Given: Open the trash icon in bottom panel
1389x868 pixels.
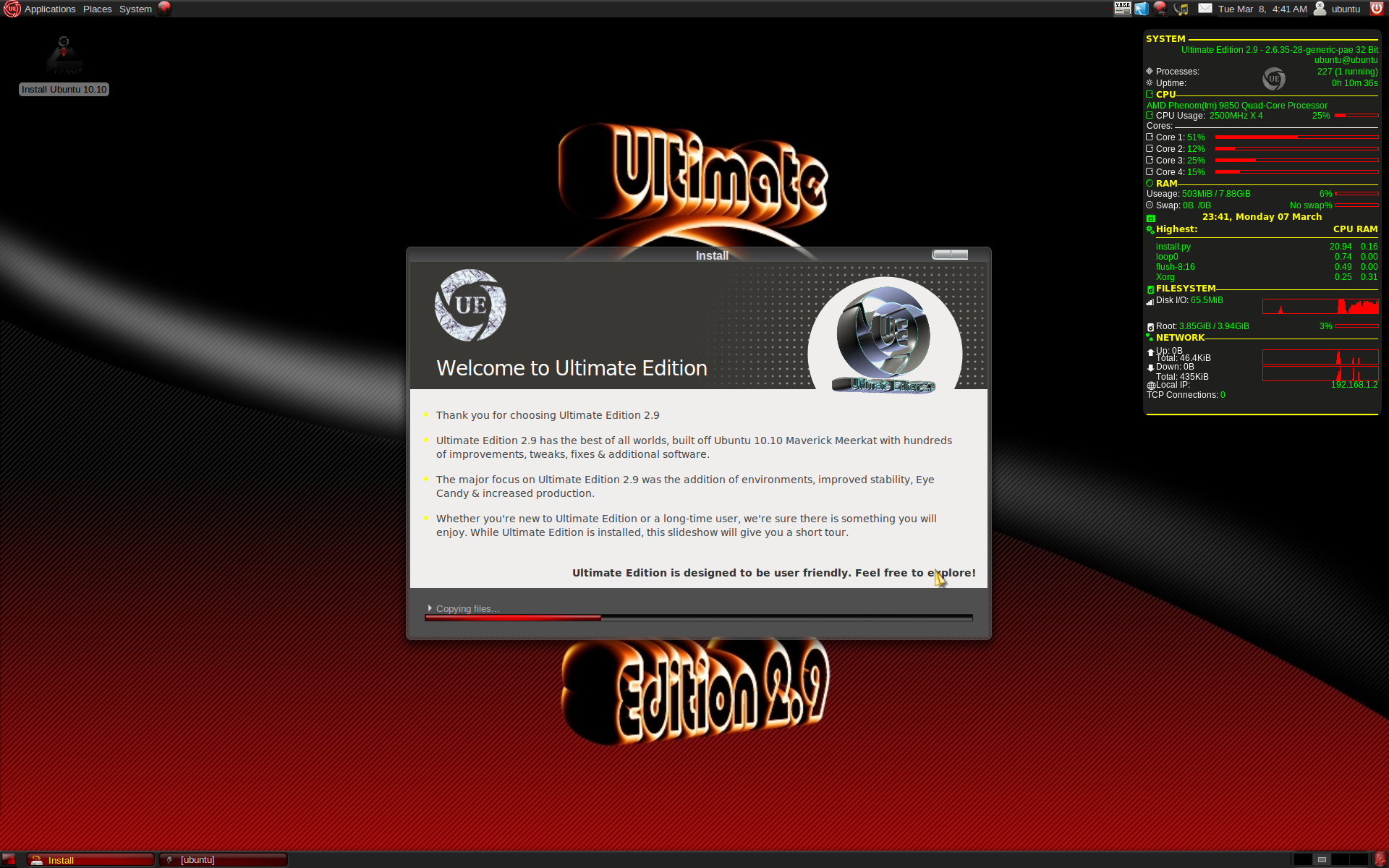Looking at the screenshot, I should (1380, 859).
